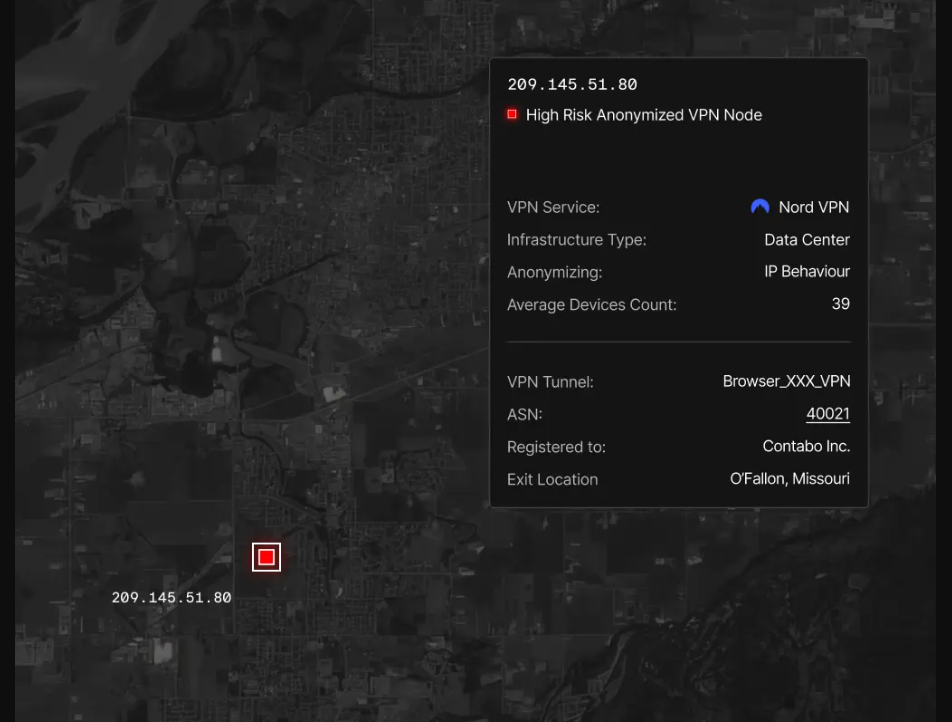Click the "Average Devices Count:" label

tap(591, 305)
